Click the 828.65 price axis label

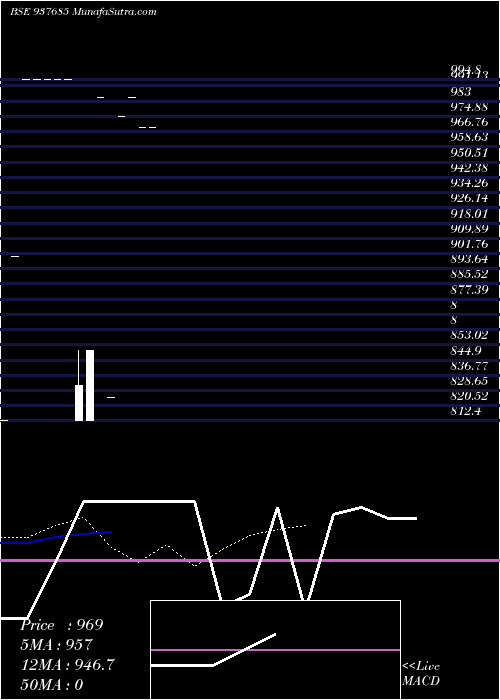coord(469,381)
